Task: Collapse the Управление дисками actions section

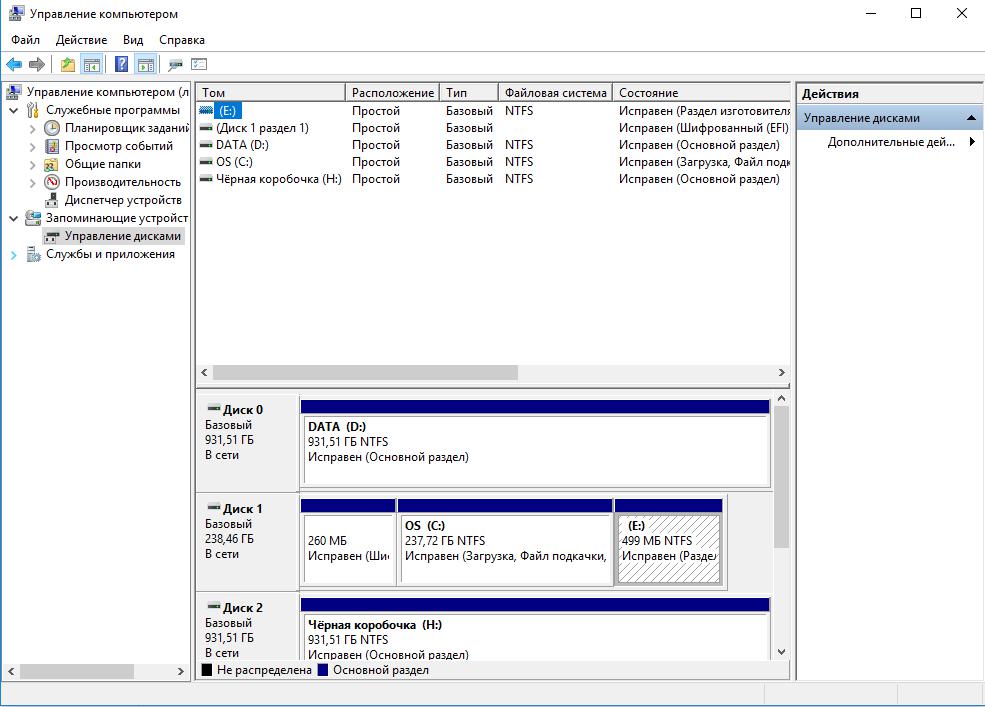Action: coord(971,118)
